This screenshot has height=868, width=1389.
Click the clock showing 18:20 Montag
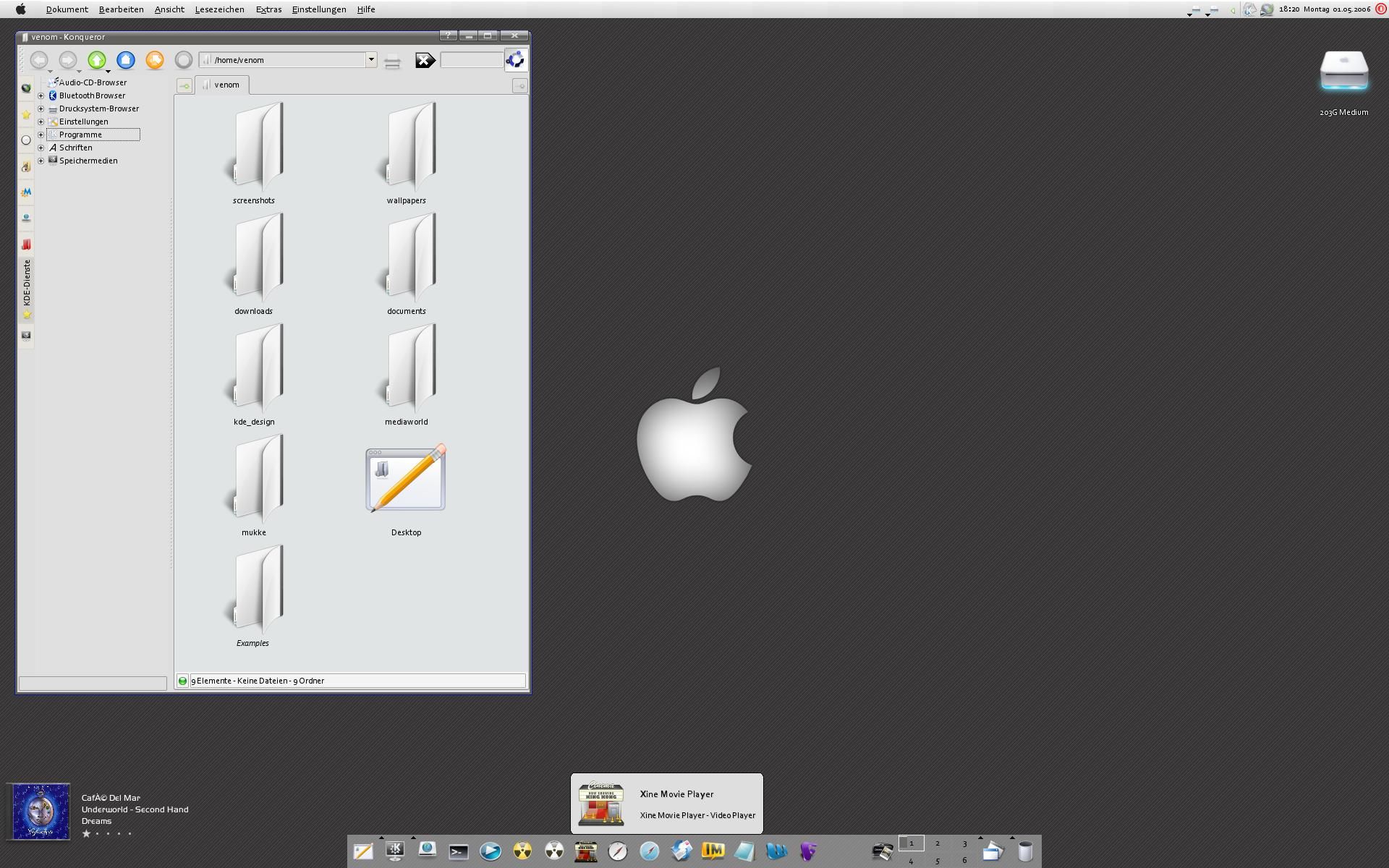pos(1325,9)
